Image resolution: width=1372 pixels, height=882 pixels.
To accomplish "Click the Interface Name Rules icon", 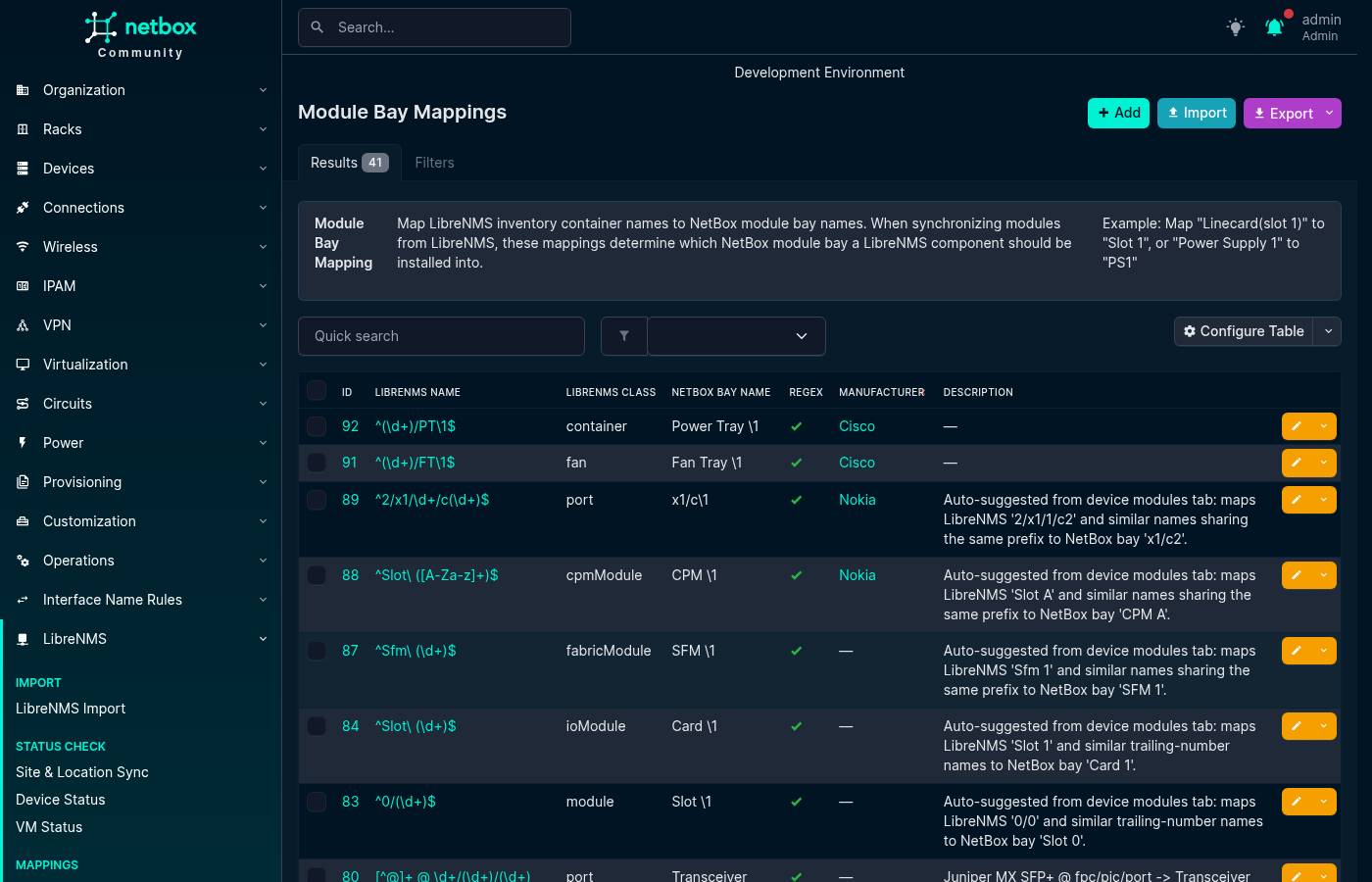I will (23, 600).
